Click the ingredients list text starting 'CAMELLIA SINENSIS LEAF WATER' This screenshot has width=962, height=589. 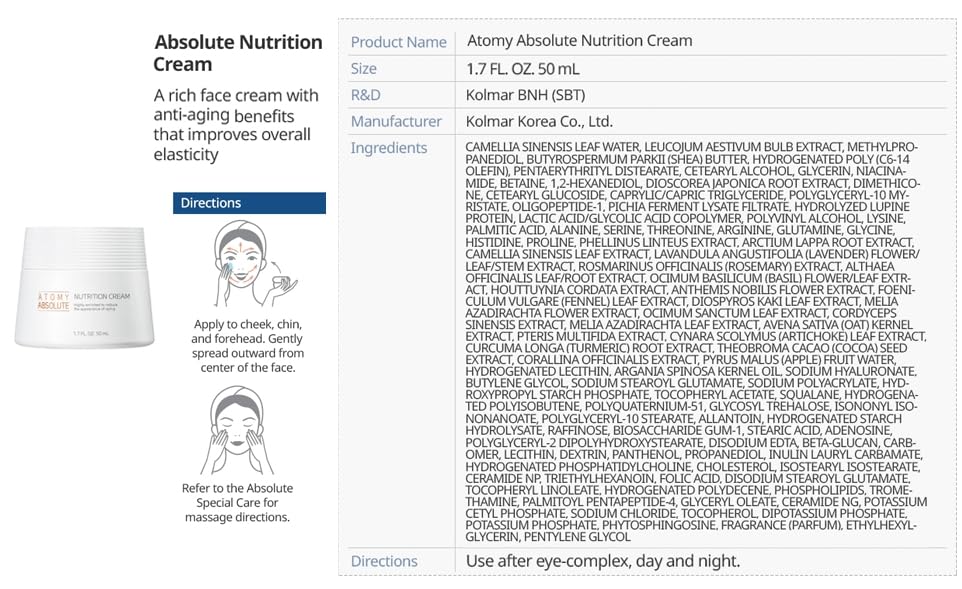tap(696, 342)
